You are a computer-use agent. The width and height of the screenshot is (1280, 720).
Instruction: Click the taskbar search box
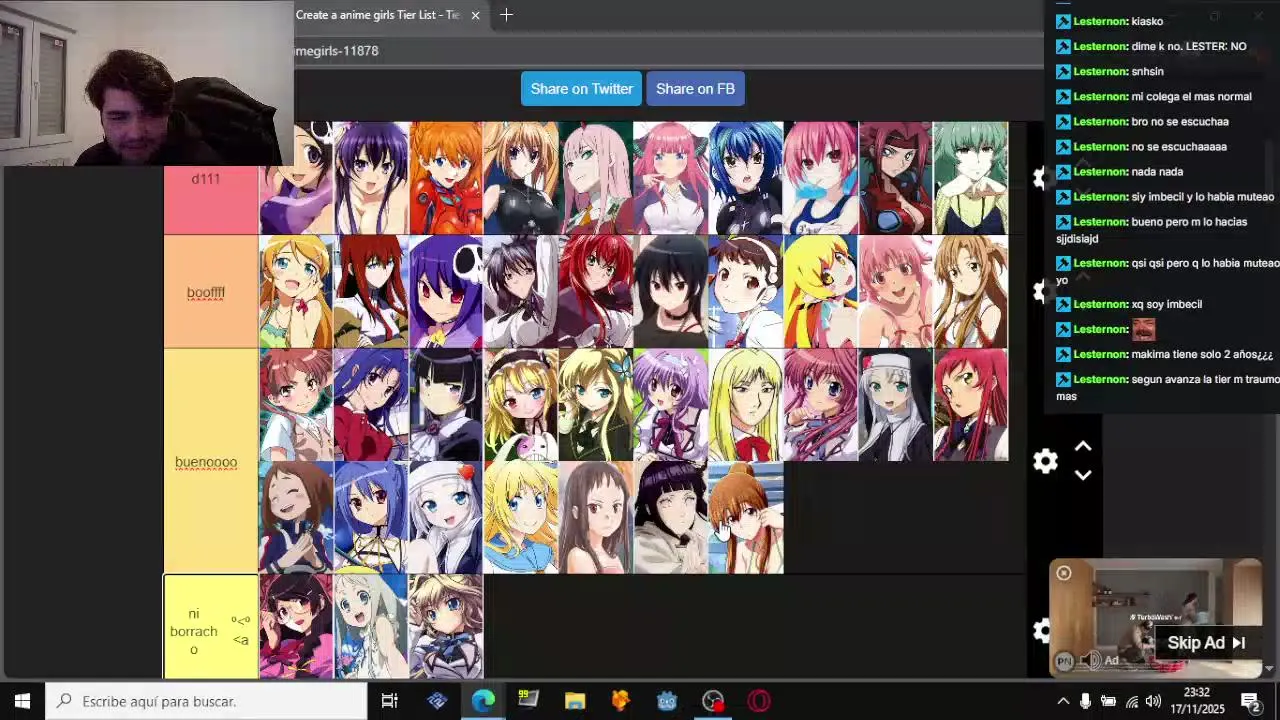(207, 701)
